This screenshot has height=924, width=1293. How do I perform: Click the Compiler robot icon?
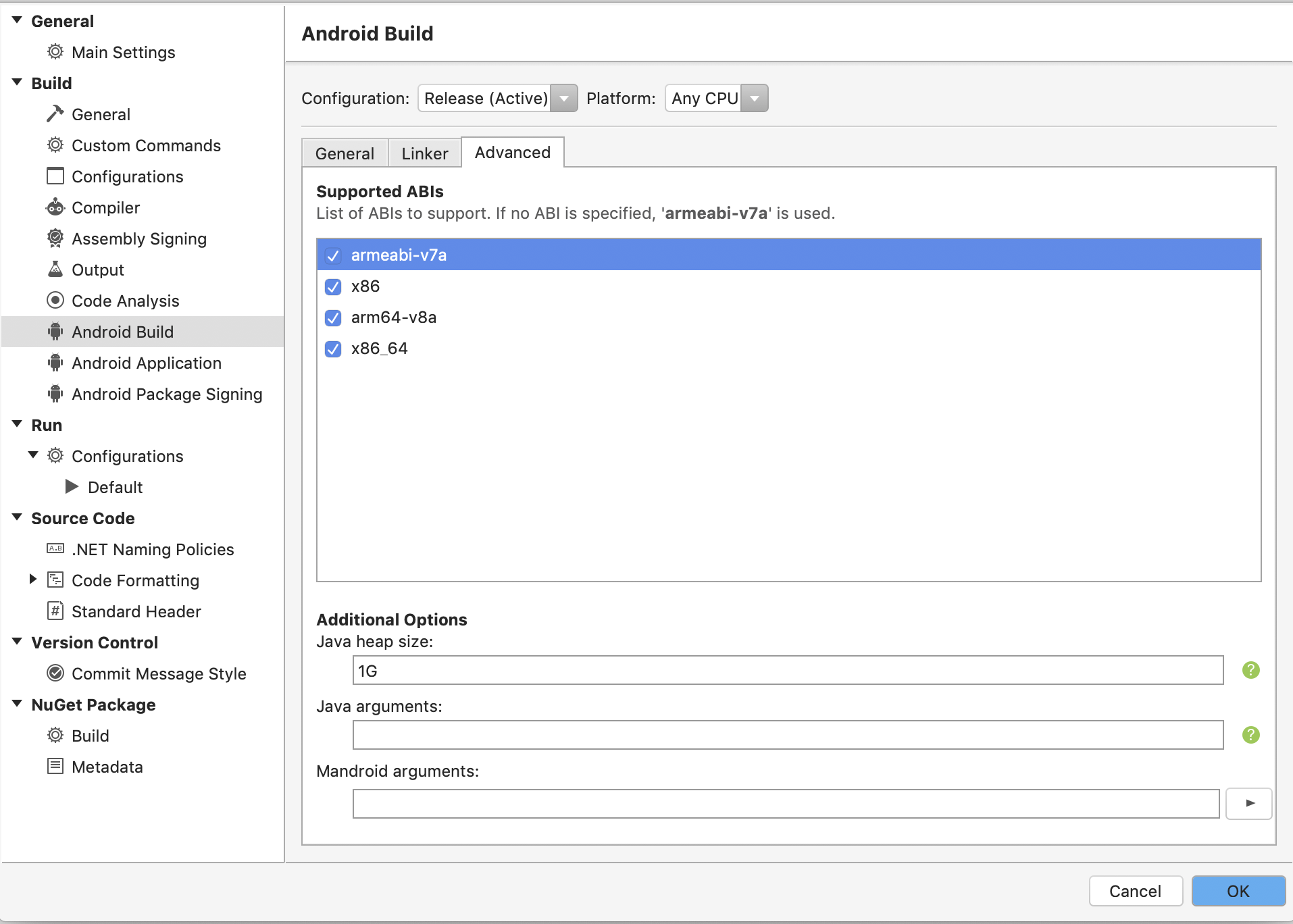pyautogui.click(x=55, y=207)
